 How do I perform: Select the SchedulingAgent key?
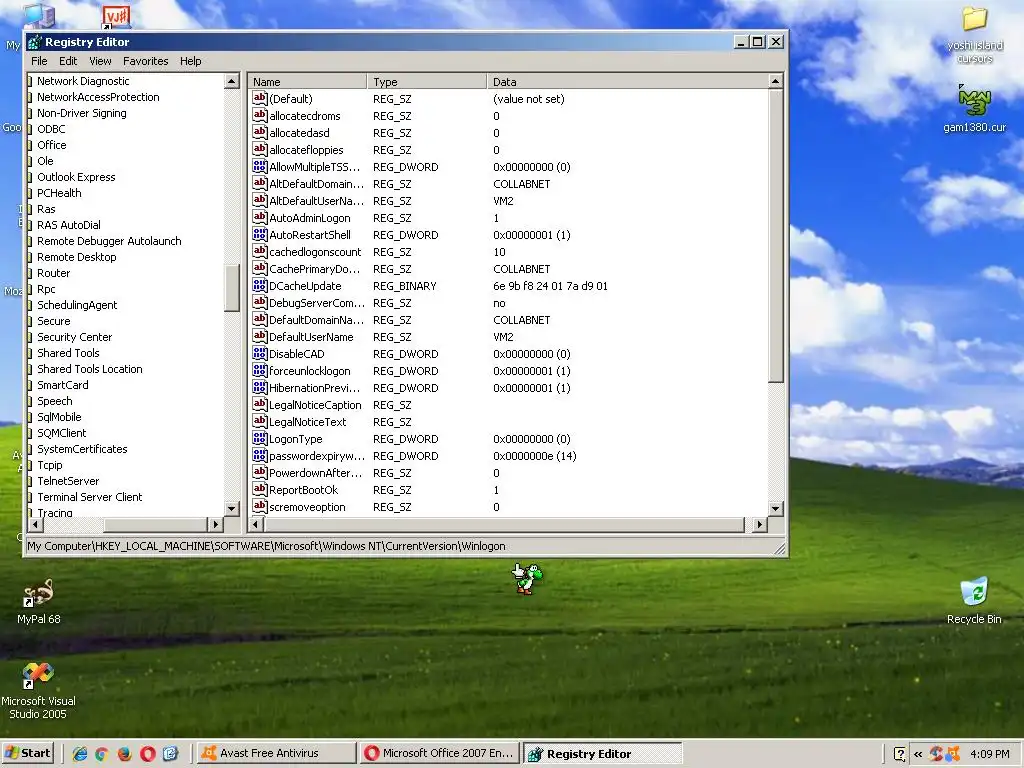pos(77,305)
